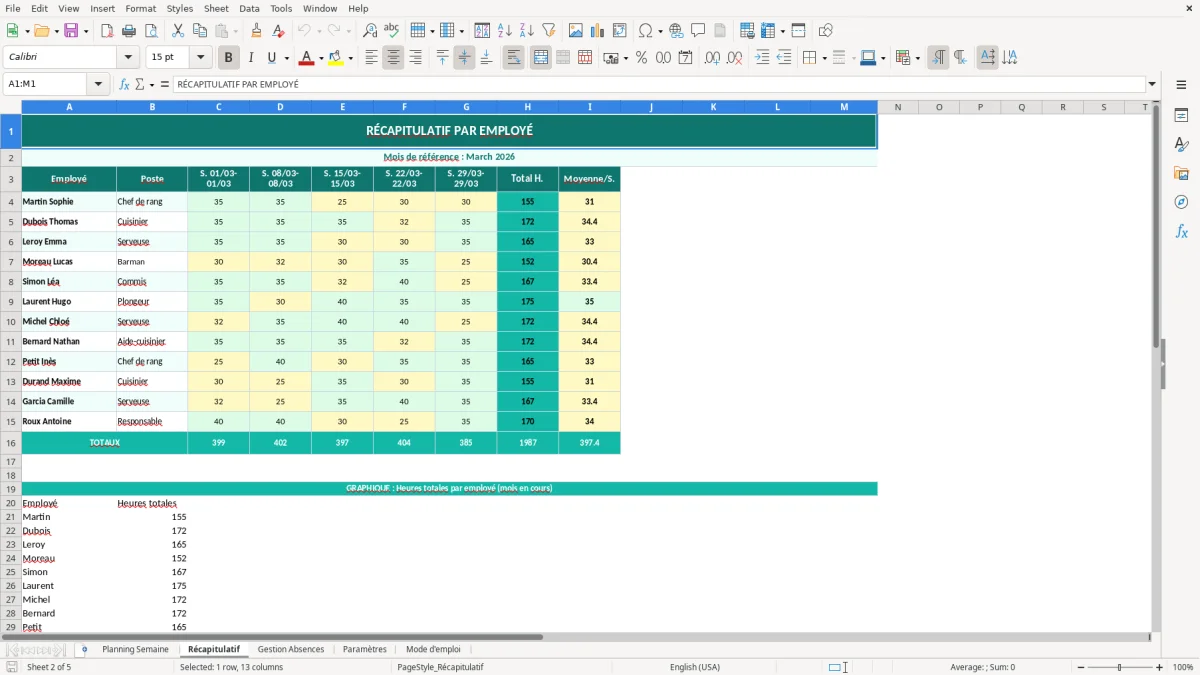The height and width of the screenshot is (675, 1200).
Task: Toggle Center Vertically alignment
Action: 464,58
